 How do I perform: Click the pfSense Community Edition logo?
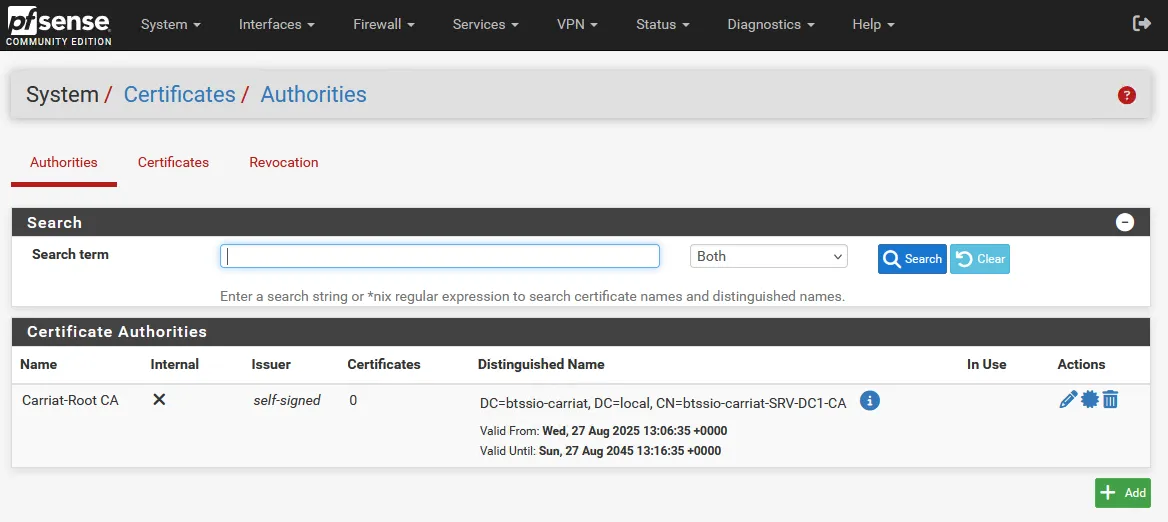coord(58,25)
